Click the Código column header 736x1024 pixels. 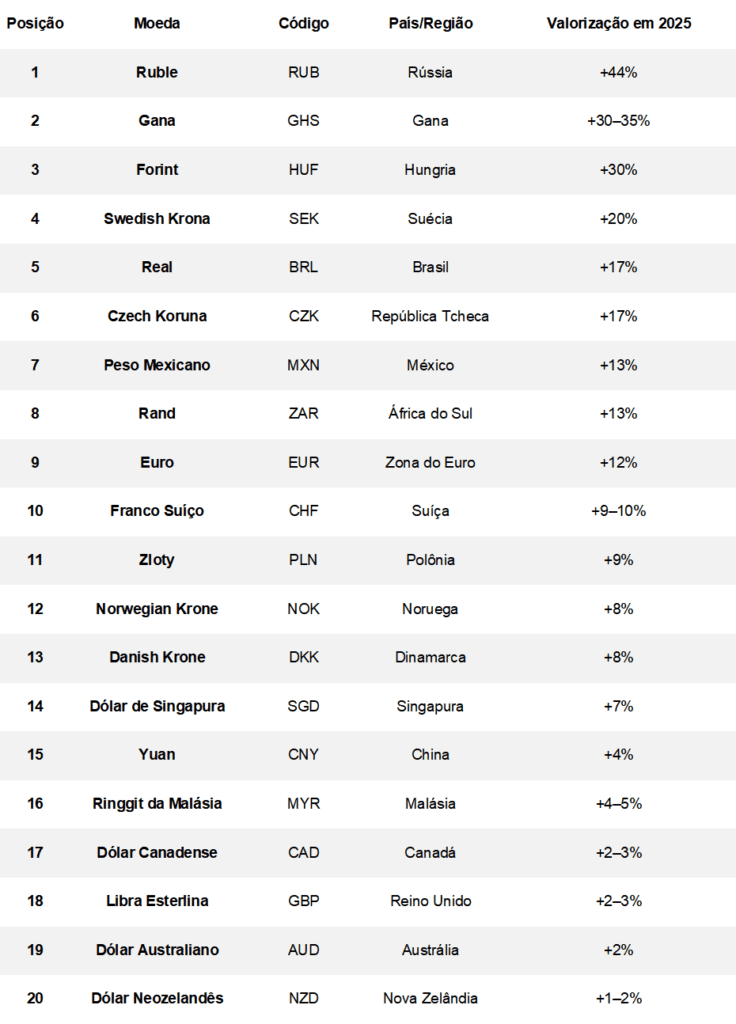coord(303,23)
